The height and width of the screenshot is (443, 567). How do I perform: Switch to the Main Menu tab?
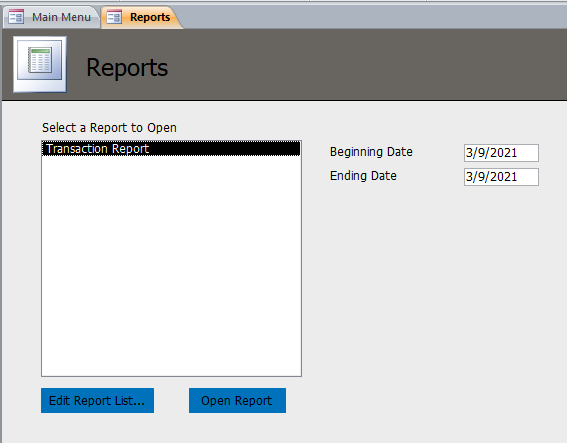(51, 17)
